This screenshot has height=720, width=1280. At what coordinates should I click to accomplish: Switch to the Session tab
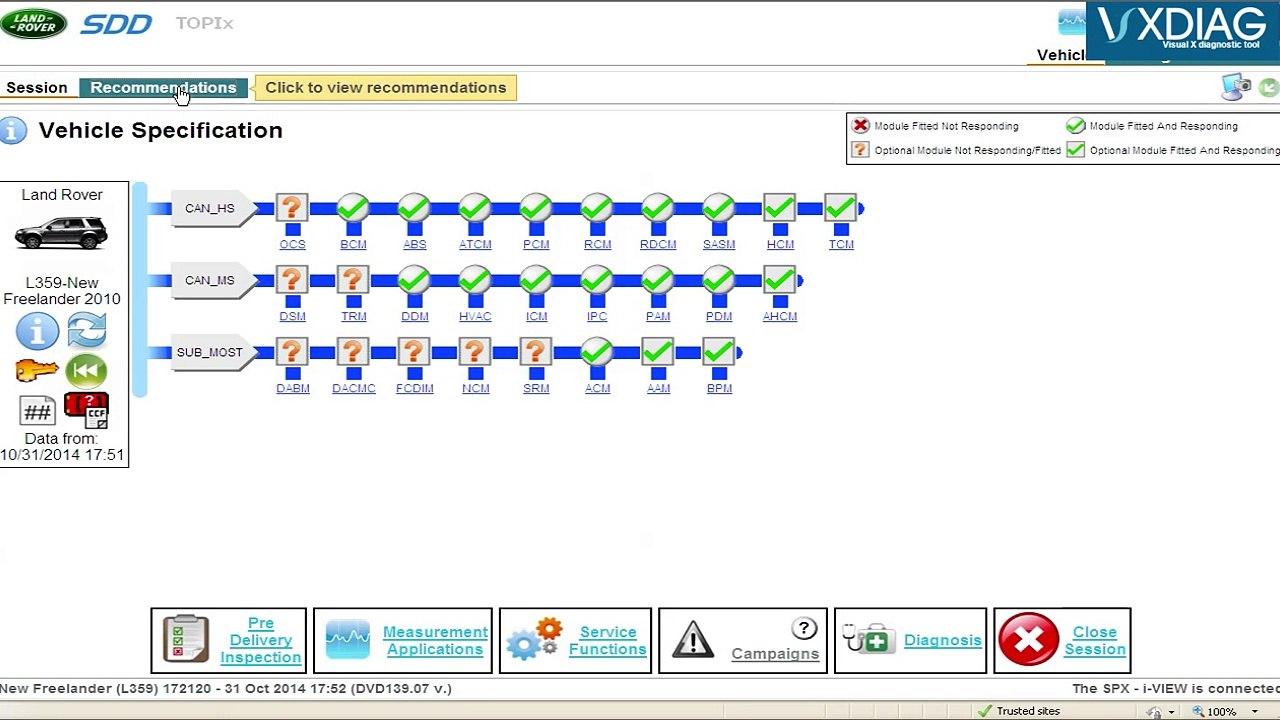[x=37, y=88]
